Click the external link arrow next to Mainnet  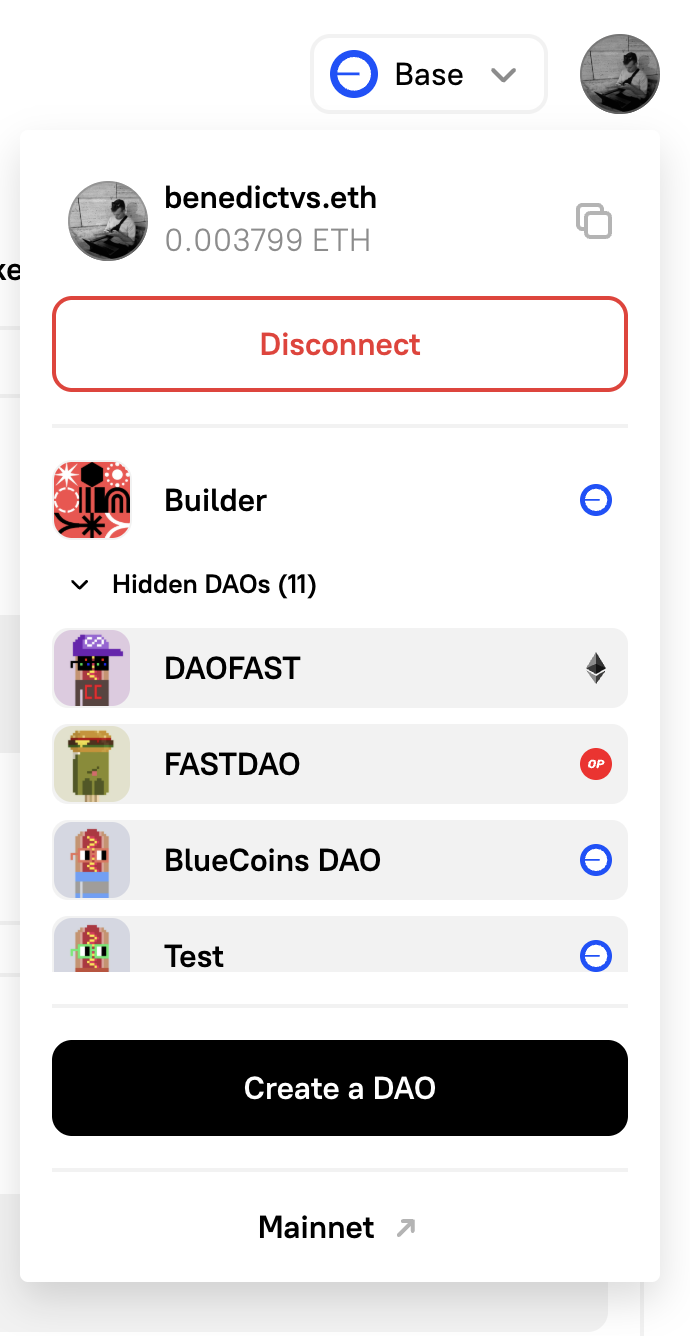tap(404, 1228)
